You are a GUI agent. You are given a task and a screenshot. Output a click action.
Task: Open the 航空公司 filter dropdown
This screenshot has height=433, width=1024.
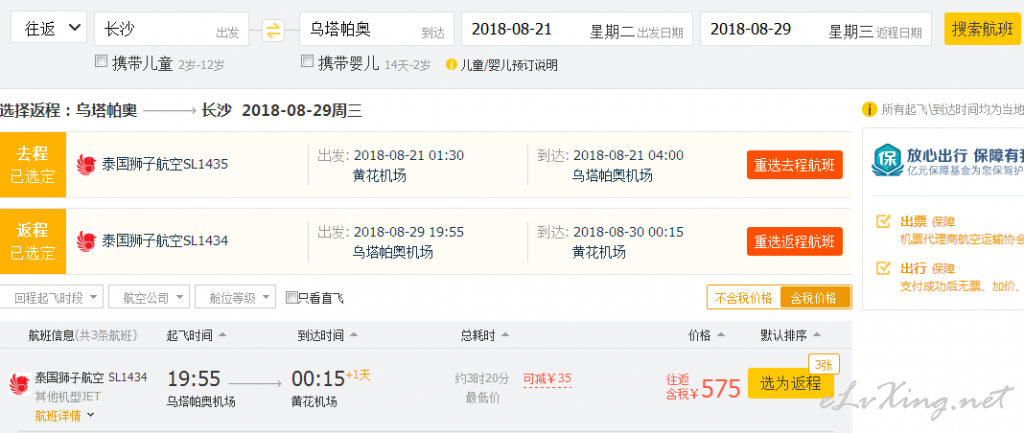tap(149, 298)
